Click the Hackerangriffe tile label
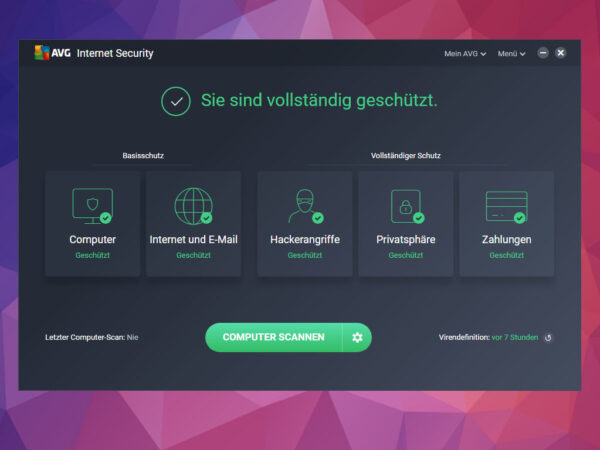Image resolution: width=600 pixels, height=450 pixels. coord(305,240)
